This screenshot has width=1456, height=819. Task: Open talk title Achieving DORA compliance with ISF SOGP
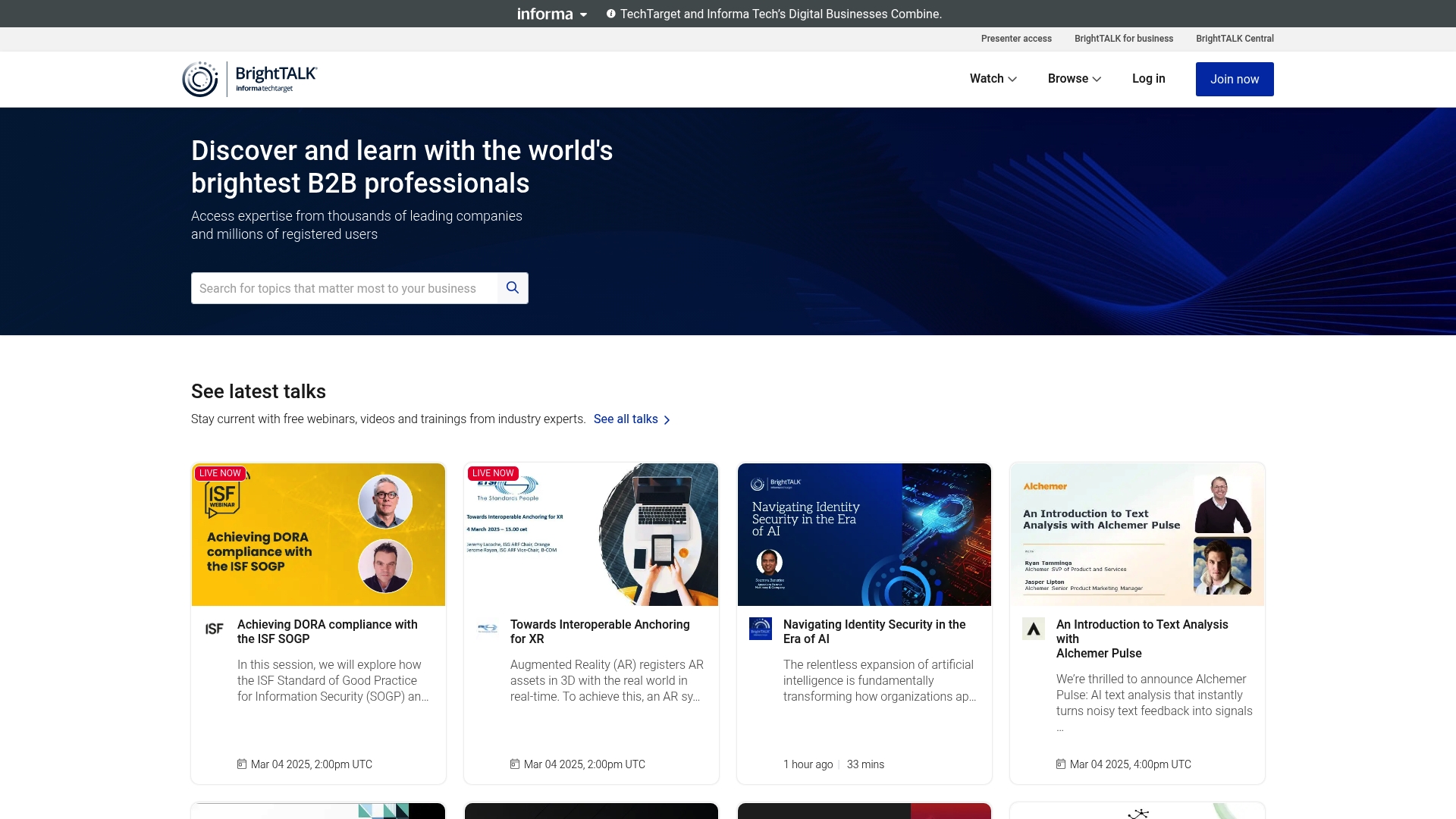[328, 632]
